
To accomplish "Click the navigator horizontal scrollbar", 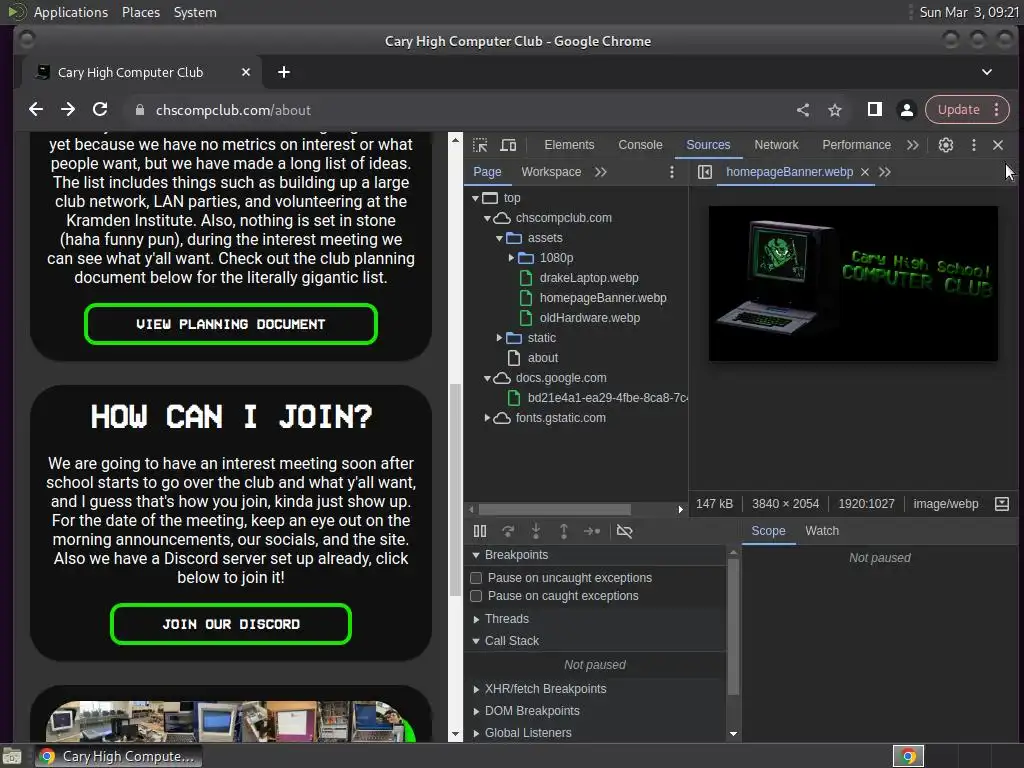I will tap(554, 509).
